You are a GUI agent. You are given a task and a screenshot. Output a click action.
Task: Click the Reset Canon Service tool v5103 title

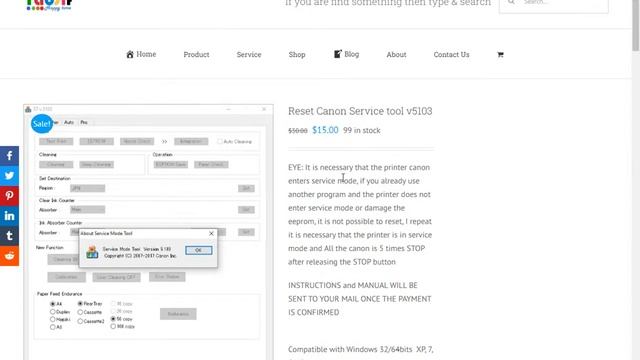360,111
